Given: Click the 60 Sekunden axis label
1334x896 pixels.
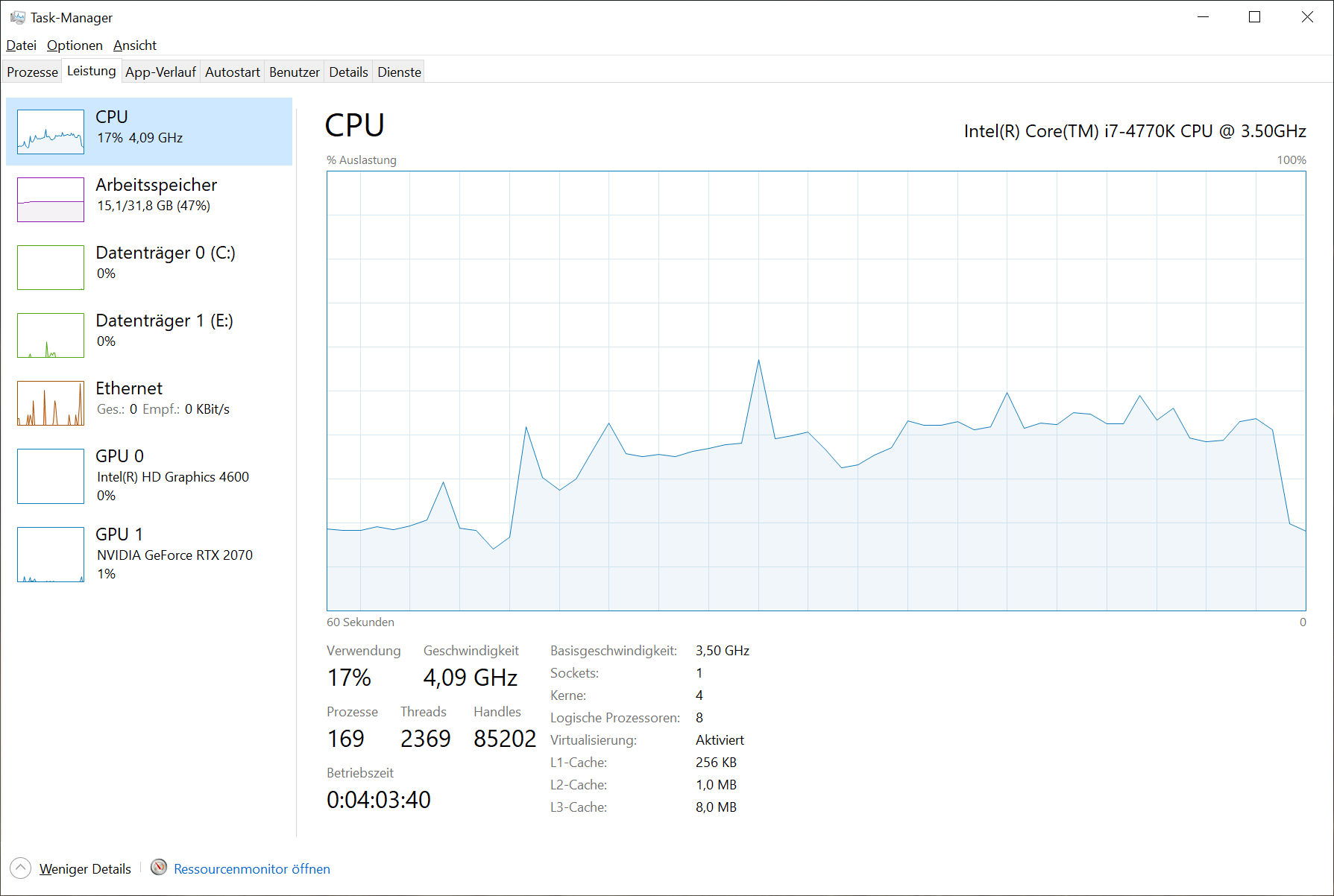Looking at the screenshot, I should [360, 622].
